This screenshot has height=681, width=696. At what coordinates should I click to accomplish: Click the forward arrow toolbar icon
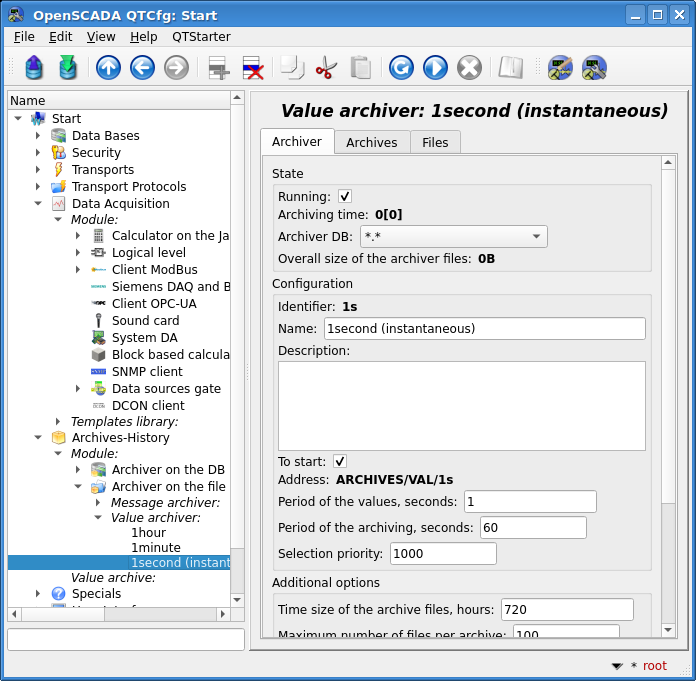[x=177, y=68]
